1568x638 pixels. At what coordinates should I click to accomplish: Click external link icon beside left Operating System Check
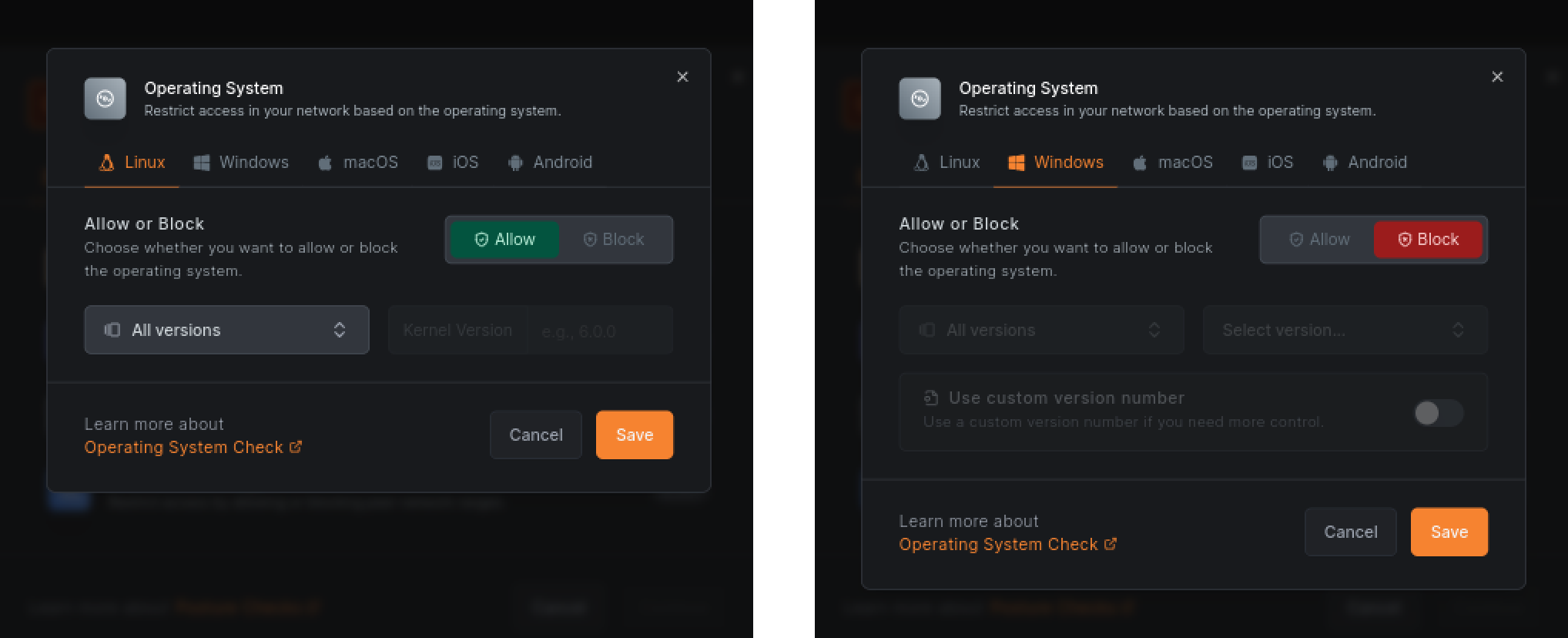[x=296, y=447]
